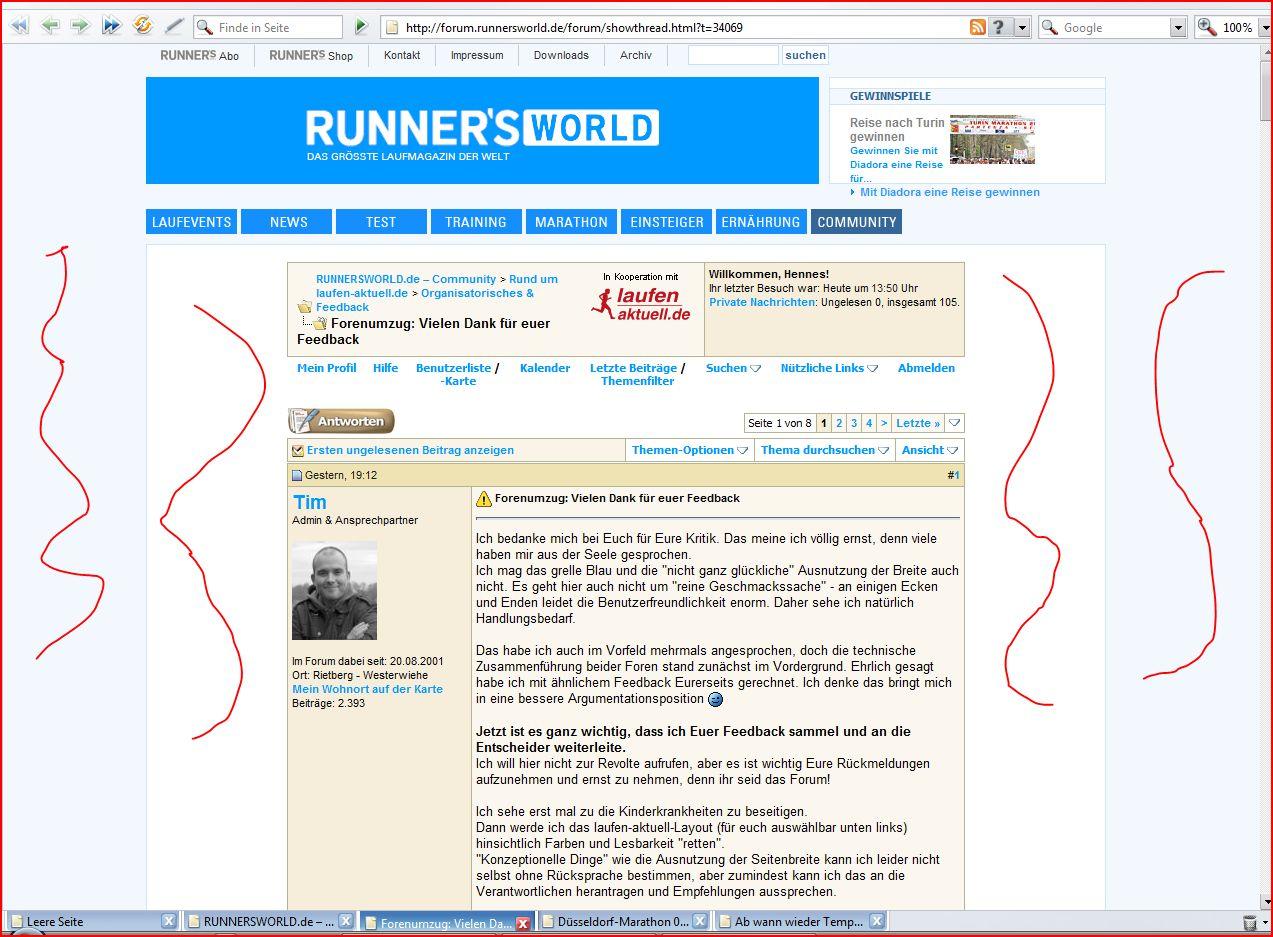Click the fast forward toolbar button
Viewport: 1273px width, 937px height.
111,27
